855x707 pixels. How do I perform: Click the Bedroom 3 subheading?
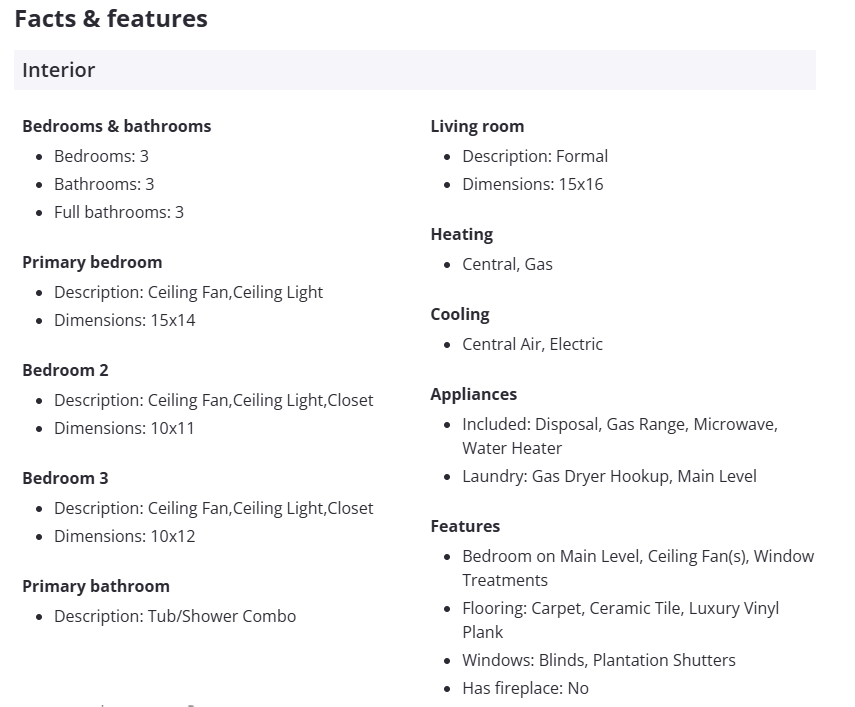tap(65, 478)
